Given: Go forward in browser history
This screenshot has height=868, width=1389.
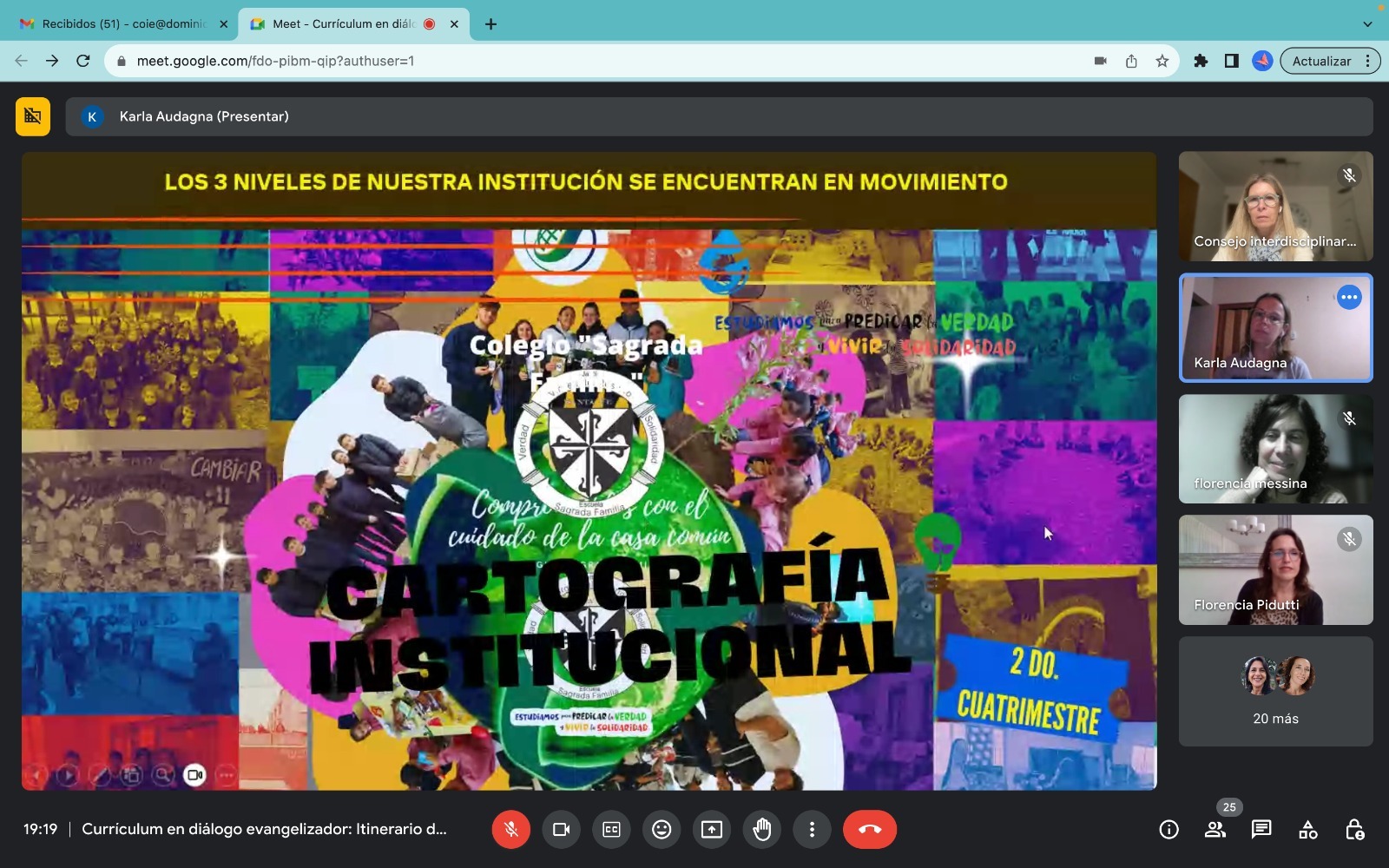Looking at the screenshot, I should [52, 61].
